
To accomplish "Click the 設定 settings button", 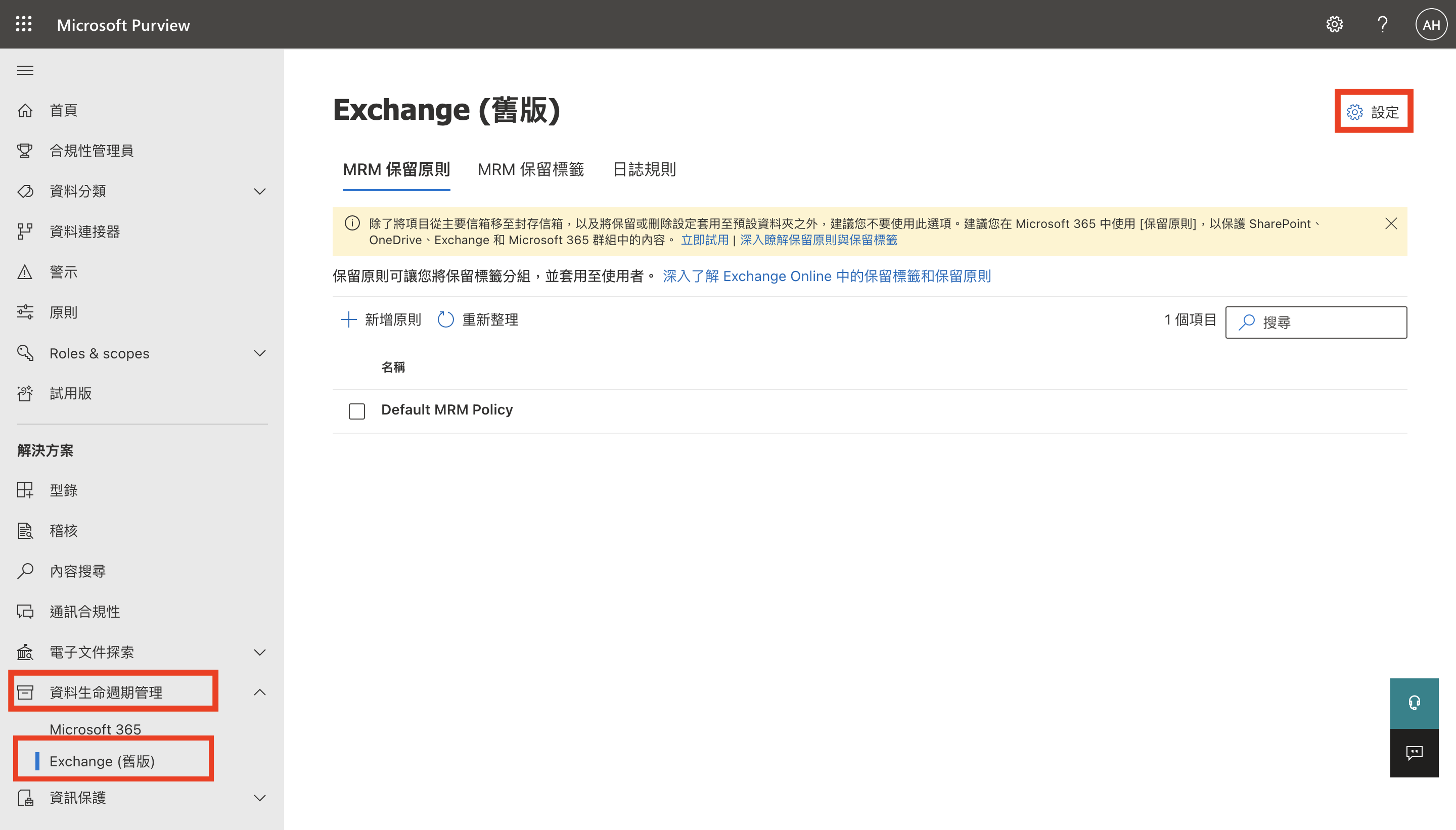I will point(1373,112).
